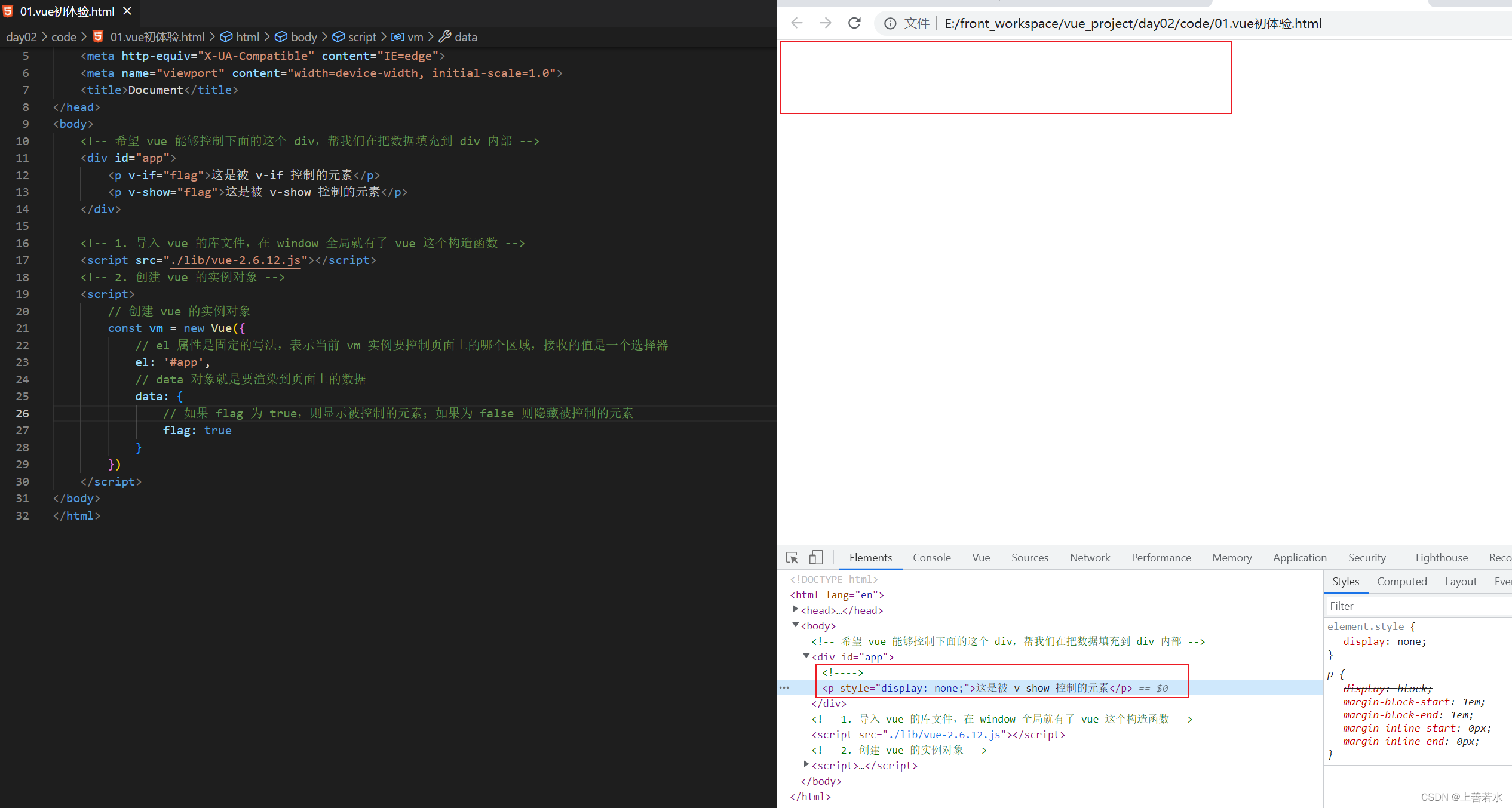1512x808 pixels.
Task: Select the html lang="en" DOM node
Action: pos(836,595)
